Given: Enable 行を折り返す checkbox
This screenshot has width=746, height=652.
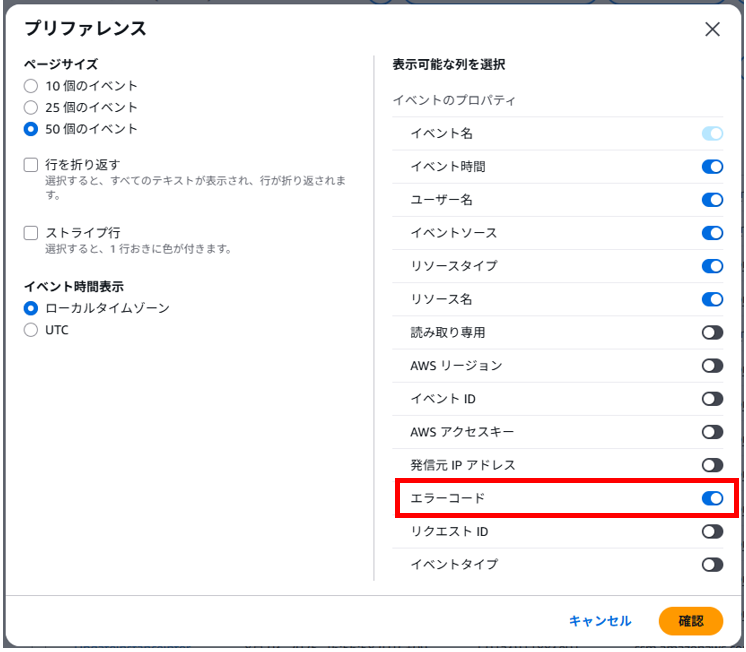Looking at the screenshot, I should (31, 165).
